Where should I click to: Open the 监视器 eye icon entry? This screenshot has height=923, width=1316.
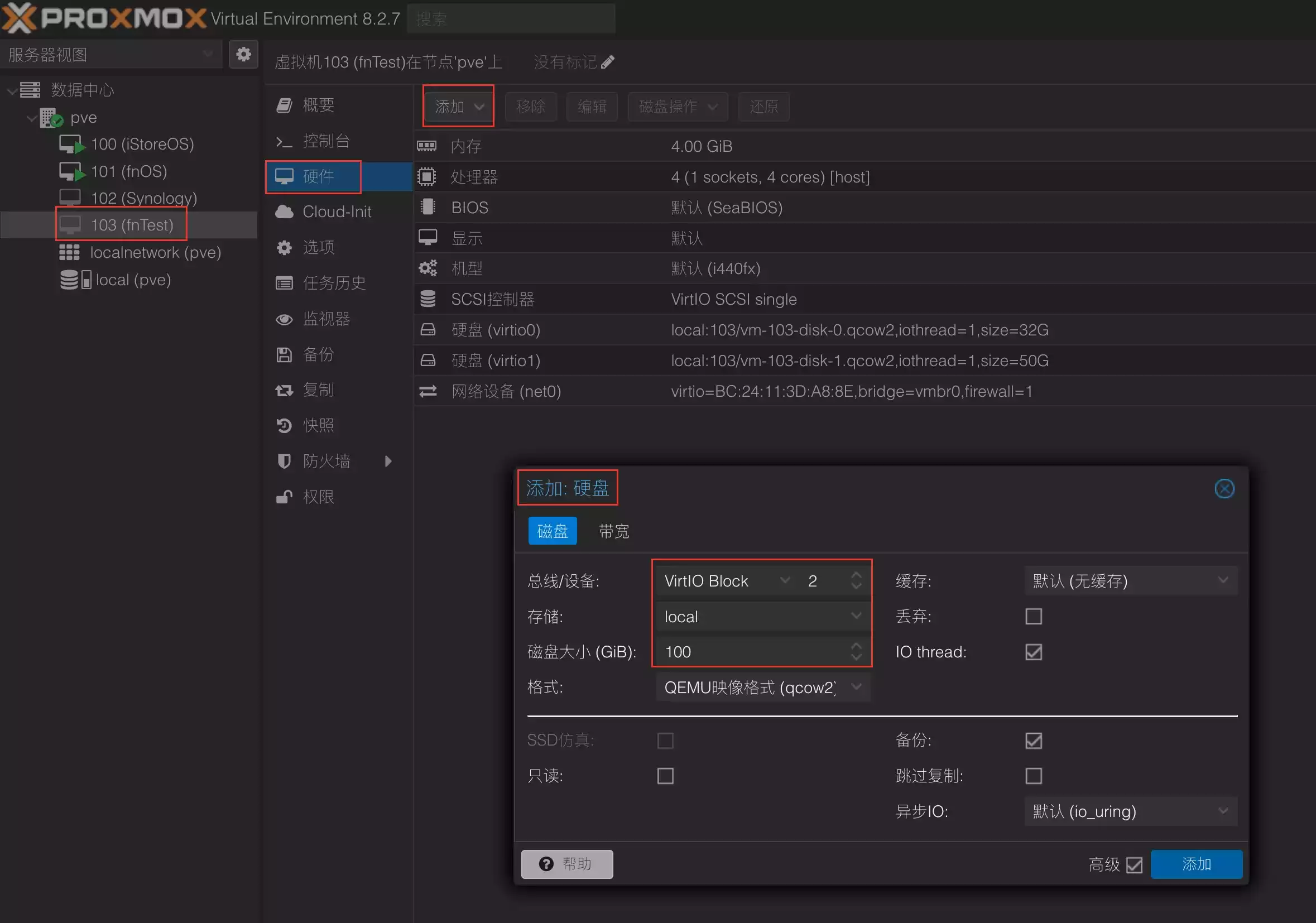pos(284,319)
